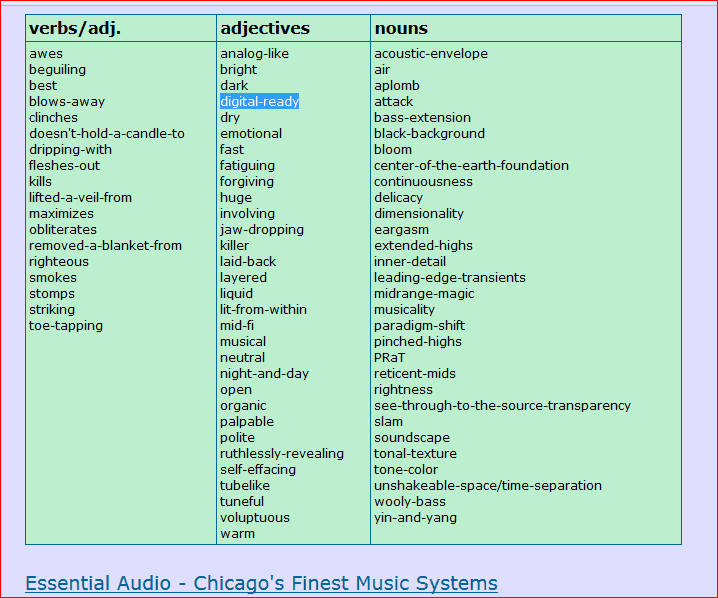Click the 'nouns' column header

401,28
